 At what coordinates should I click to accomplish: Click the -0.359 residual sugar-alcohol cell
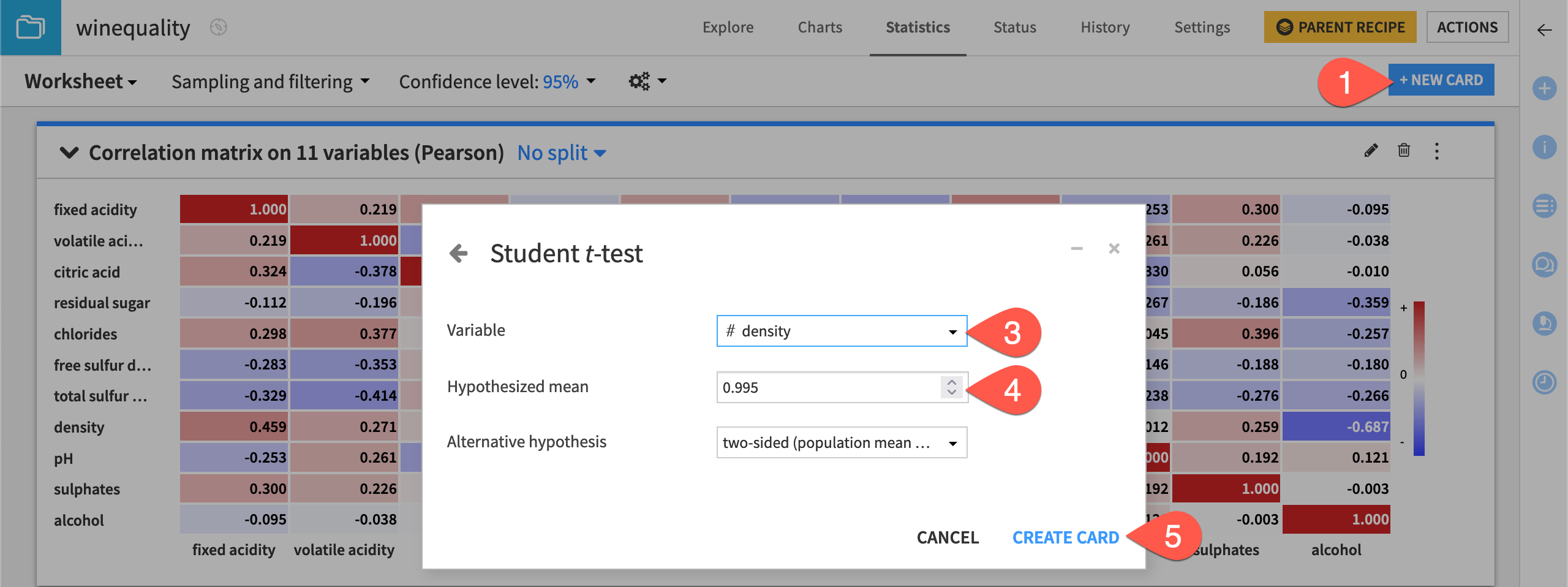coord(1336,303)
